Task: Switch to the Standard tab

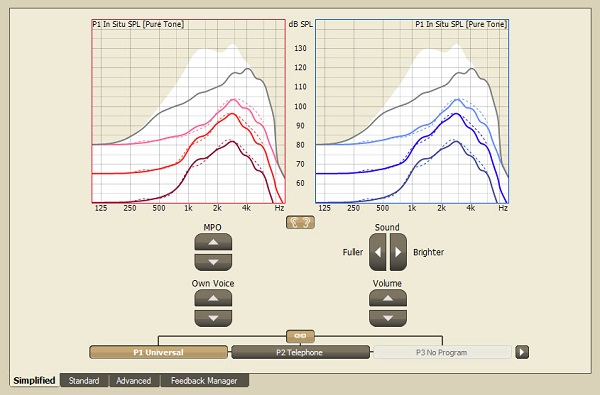Action: (x=84, y=380)
